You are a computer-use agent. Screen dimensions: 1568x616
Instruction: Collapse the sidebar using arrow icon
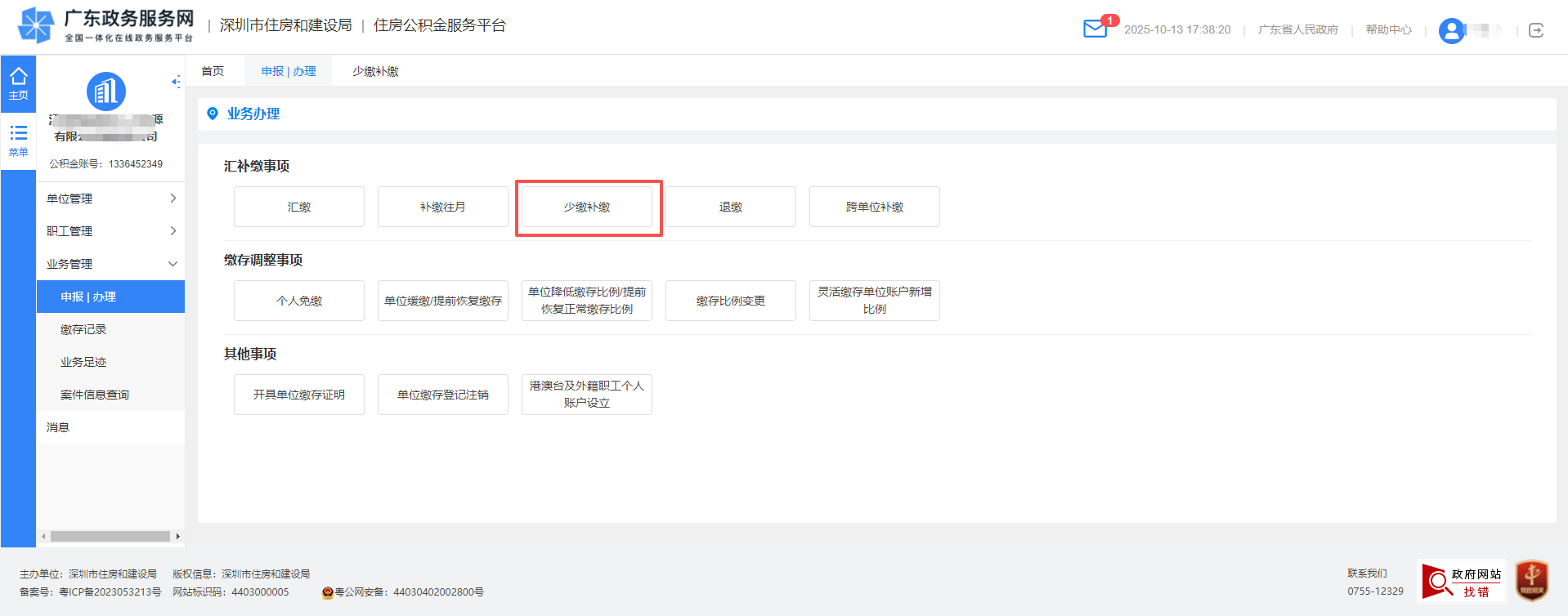coord(176,82)
